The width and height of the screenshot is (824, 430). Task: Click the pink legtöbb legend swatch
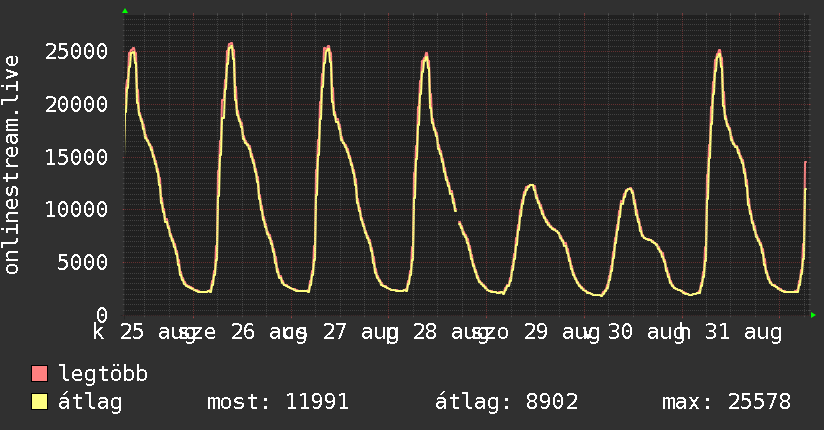[x=39, y=373]
